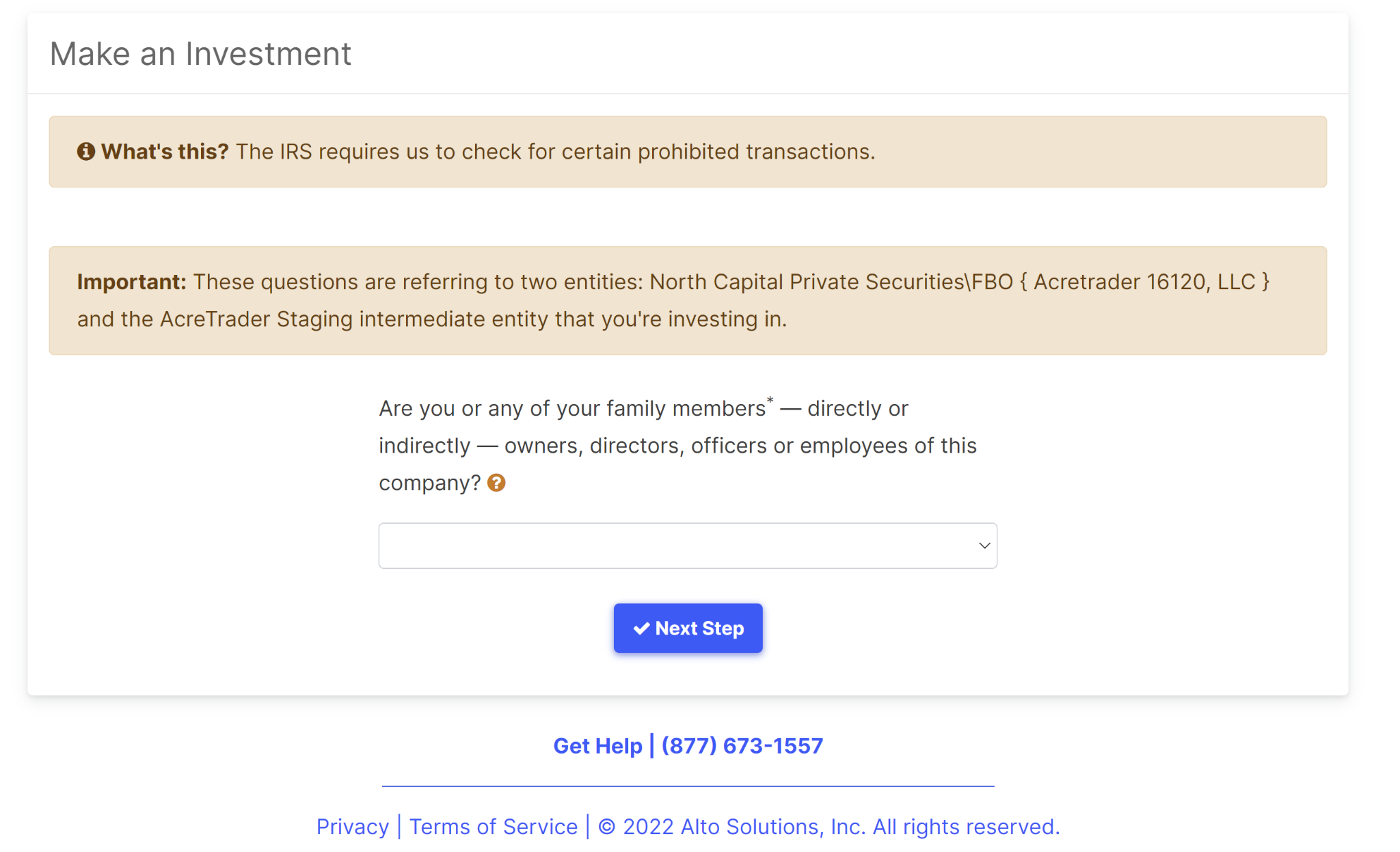Click the IRS prohibited transactions notice text
Screen dimensions: 1400x852
555,151
